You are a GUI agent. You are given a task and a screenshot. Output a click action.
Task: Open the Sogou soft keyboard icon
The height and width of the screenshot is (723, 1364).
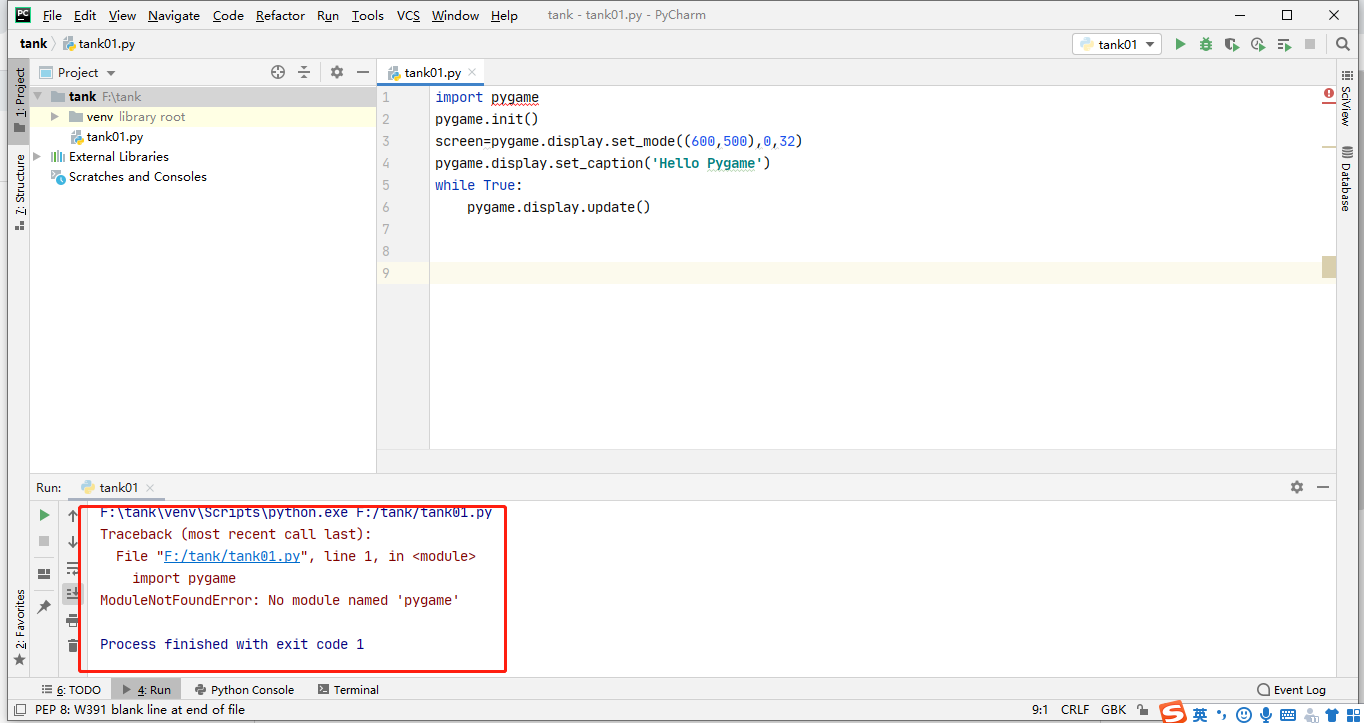1288,714
